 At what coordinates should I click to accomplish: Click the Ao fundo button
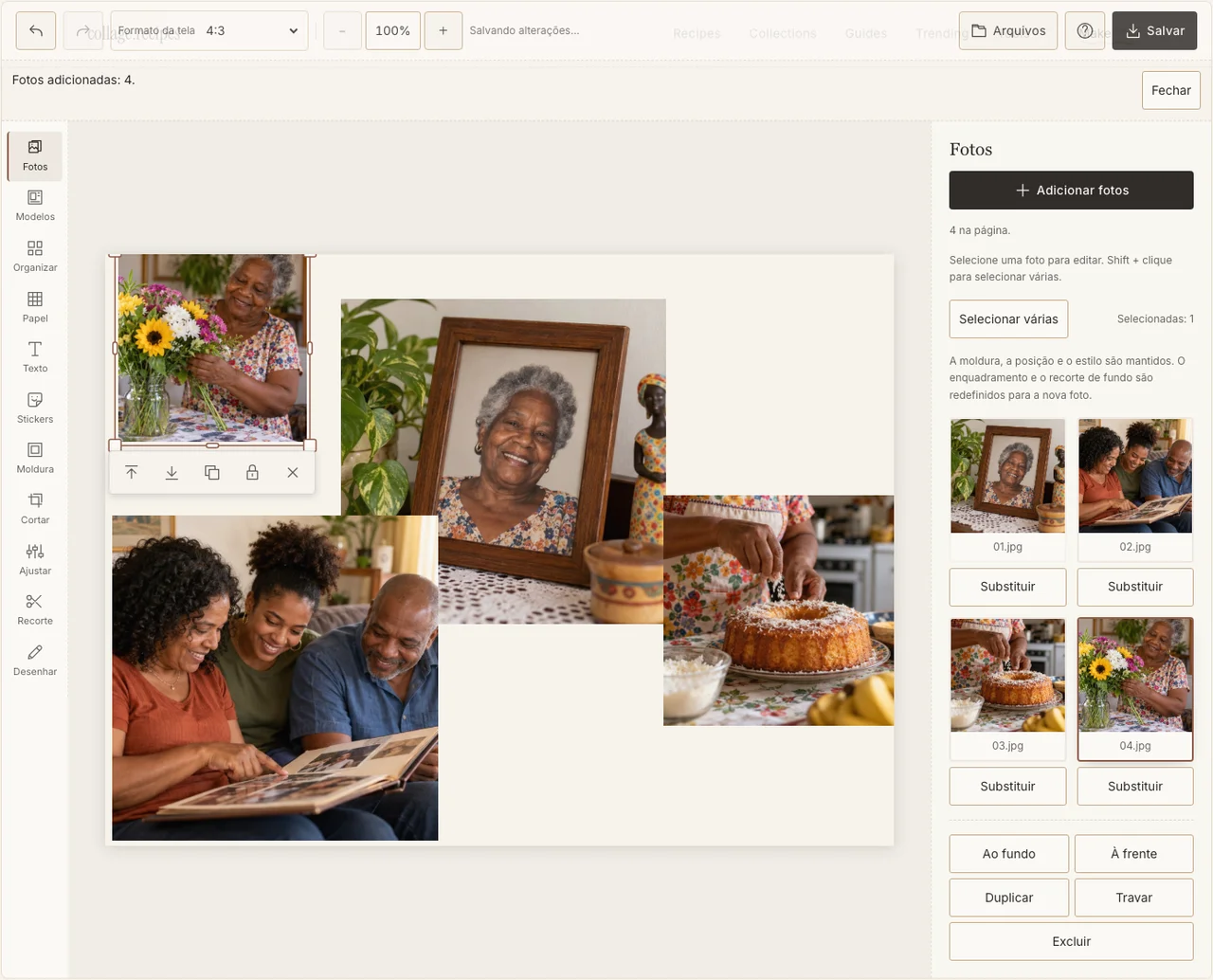pos(1009,854)
